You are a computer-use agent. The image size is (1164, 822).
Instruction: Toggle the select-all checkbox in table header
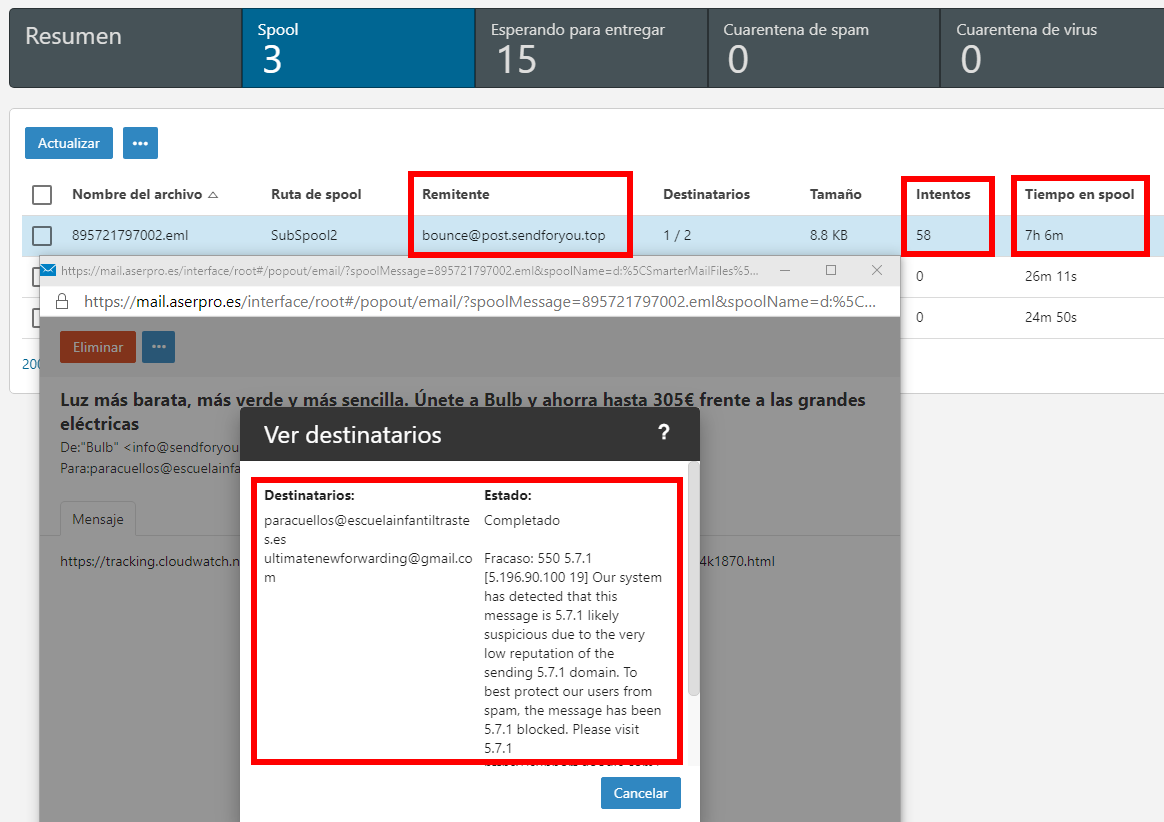pyautogui.click(x=42, y=194)
